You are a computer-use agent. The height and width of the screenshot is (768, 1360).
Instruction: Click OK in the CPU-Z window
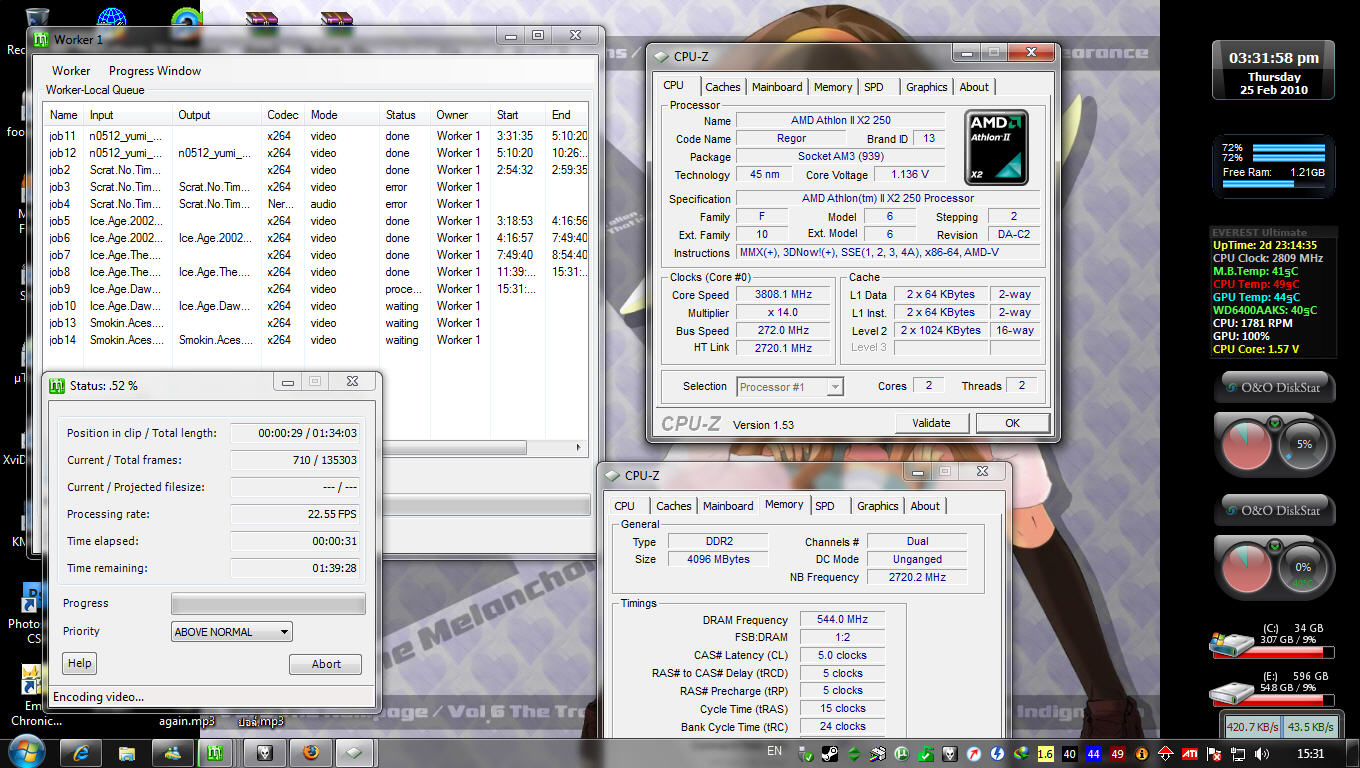coord(1012,423)
